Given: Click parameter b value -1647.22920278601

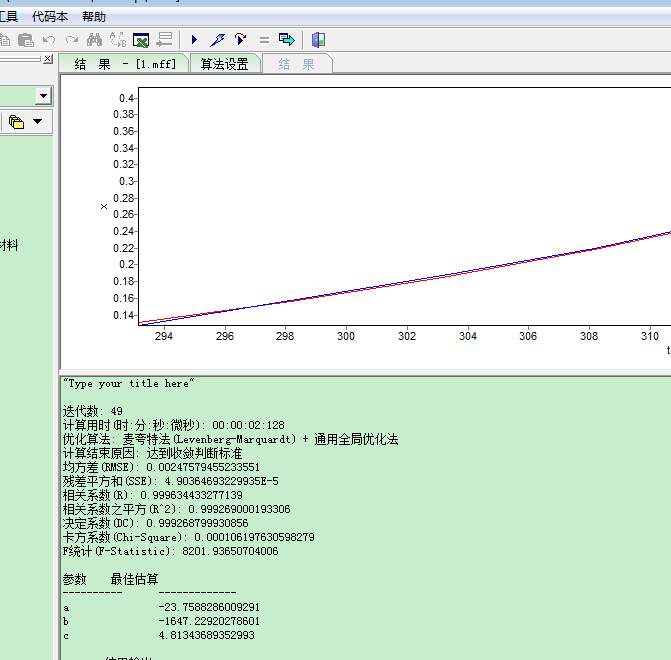Looking at the screenshot, I should point(209,621).
